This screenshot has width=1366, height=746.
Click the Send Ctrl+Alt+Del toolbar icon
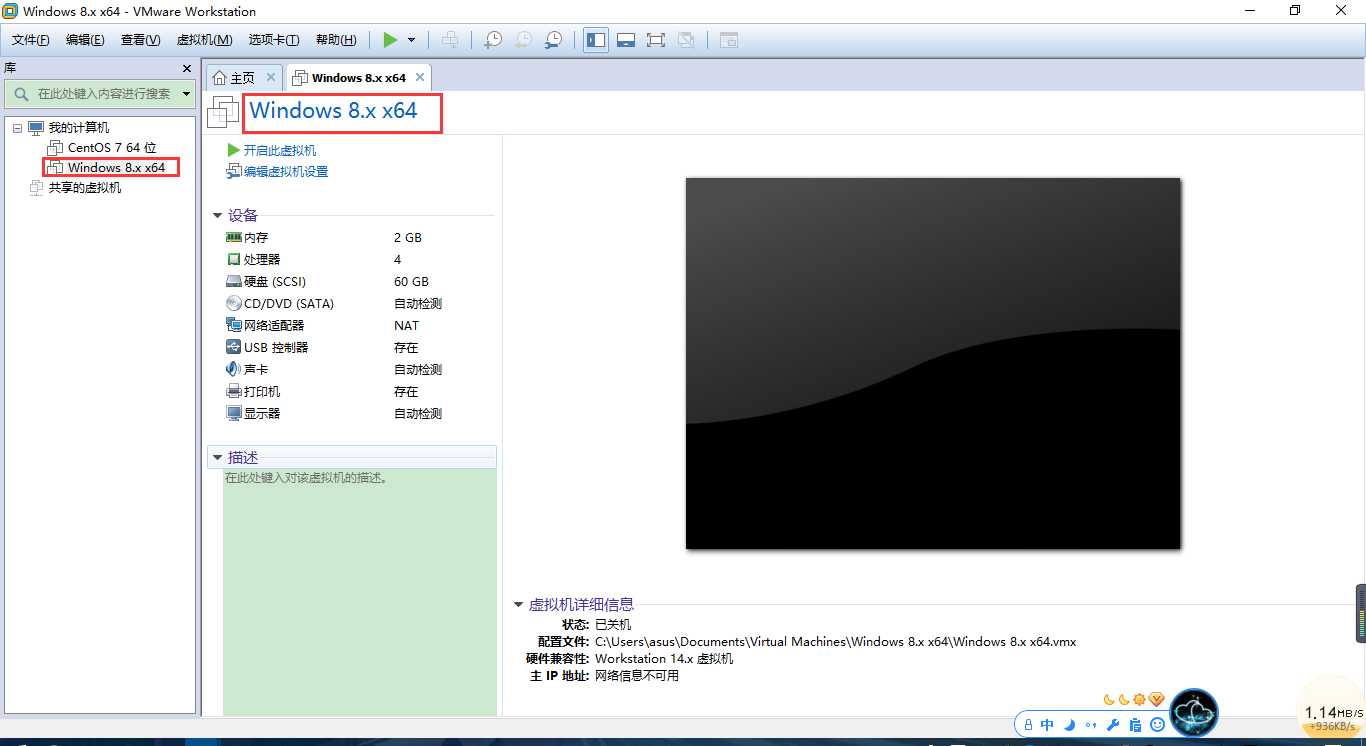pos(450,40)
